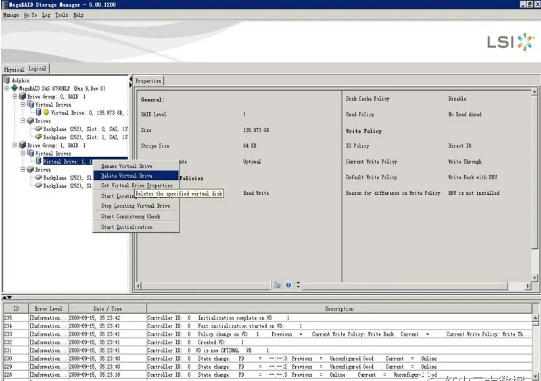Collapse the MegaRAID SAS controller node
Viewport: 541px width, 381px height.
coord(7,88)
